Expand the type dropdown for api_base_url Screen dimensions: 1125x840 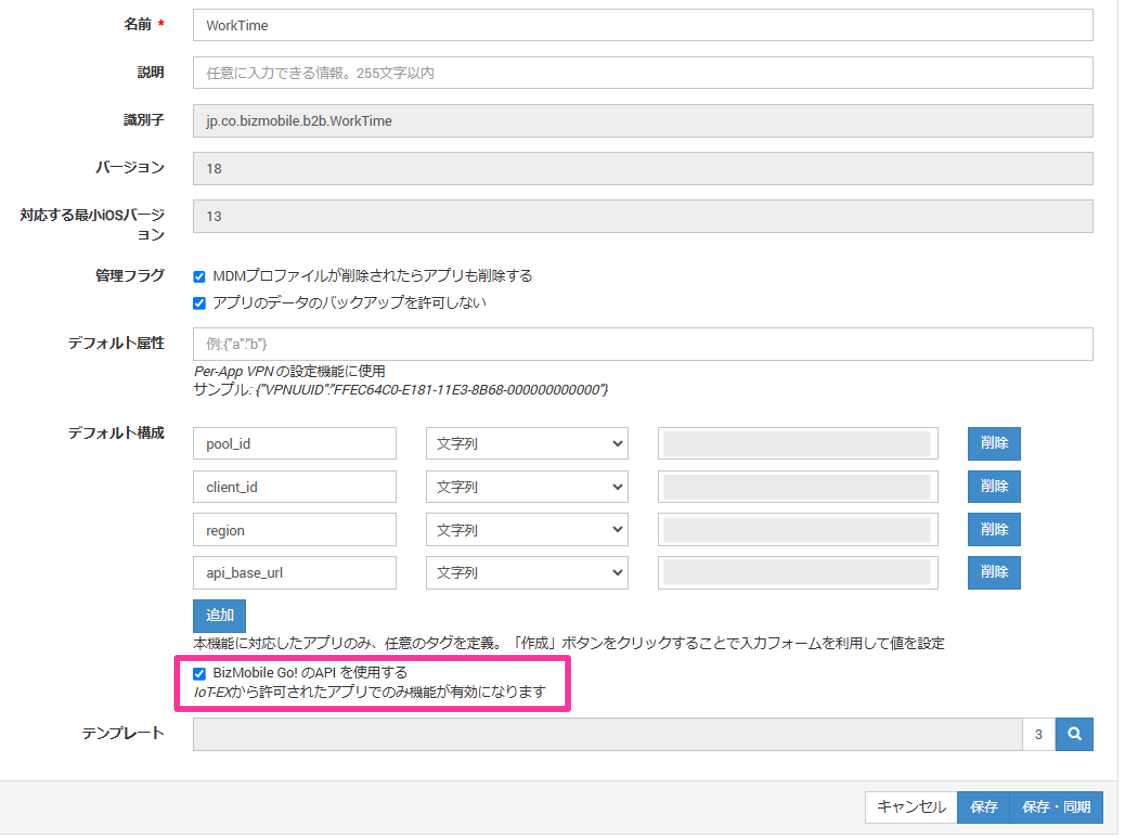[527, 573]
